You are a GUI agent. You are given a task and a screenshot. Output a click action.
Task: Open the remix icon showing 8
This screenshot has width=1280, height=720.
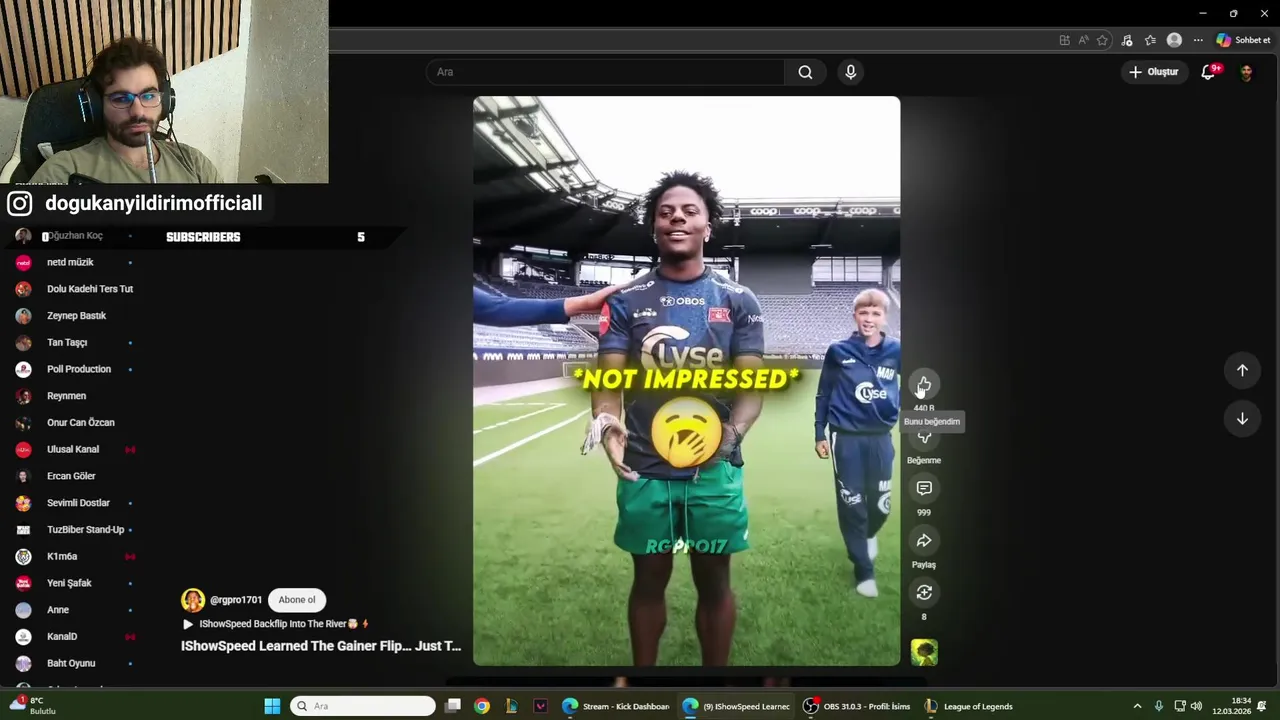coord(924,593)
